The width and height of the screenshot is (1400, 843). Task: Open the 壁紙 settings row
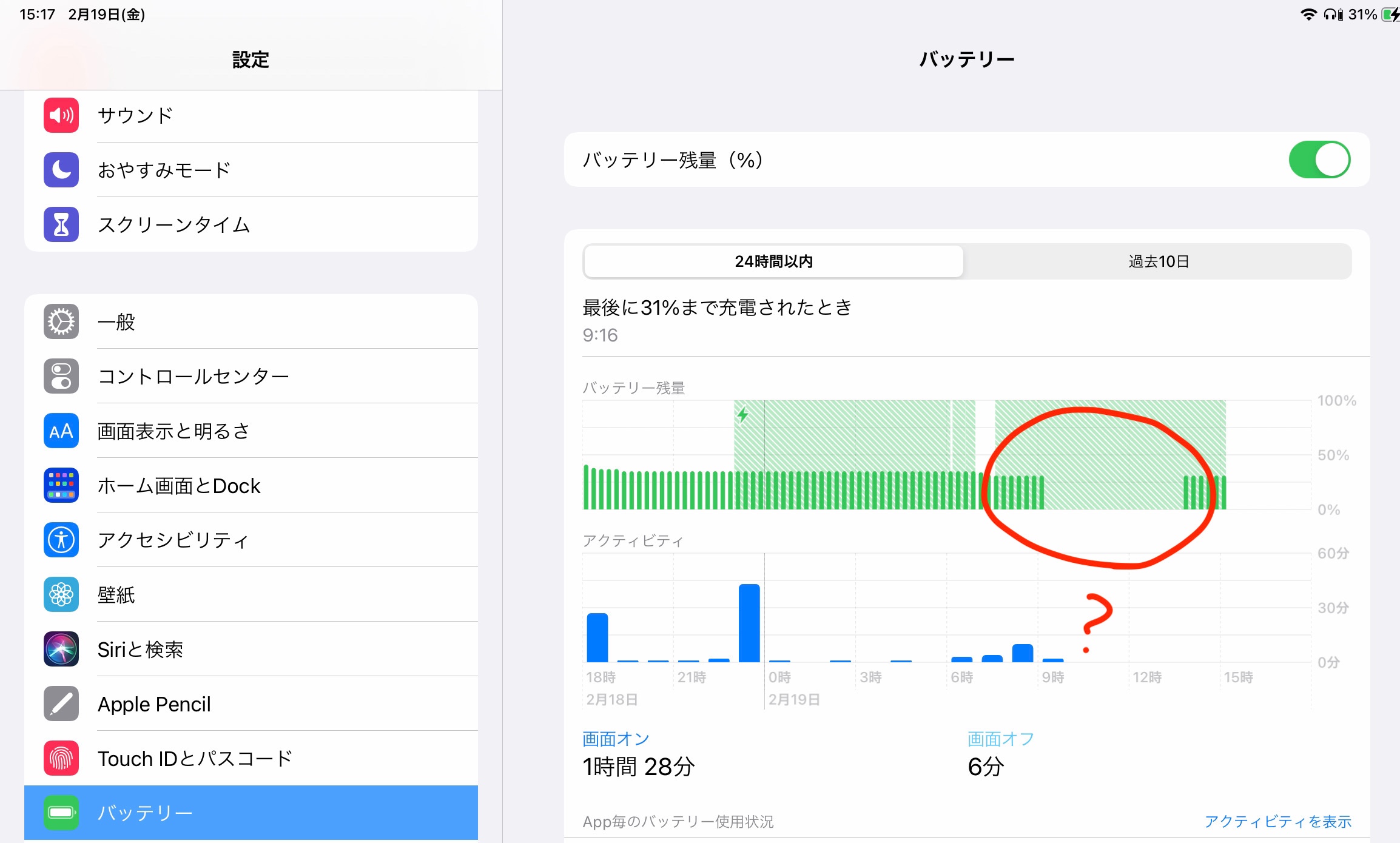(251, 594)
